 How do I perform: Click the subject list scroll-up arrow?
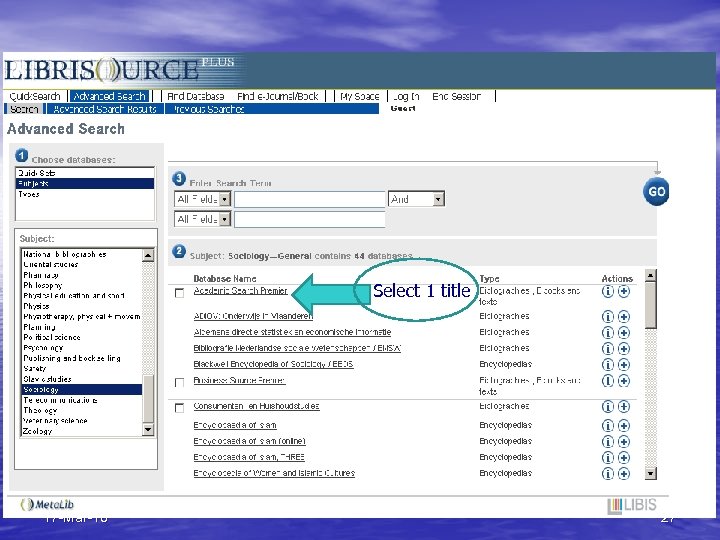tap(148, 255)
